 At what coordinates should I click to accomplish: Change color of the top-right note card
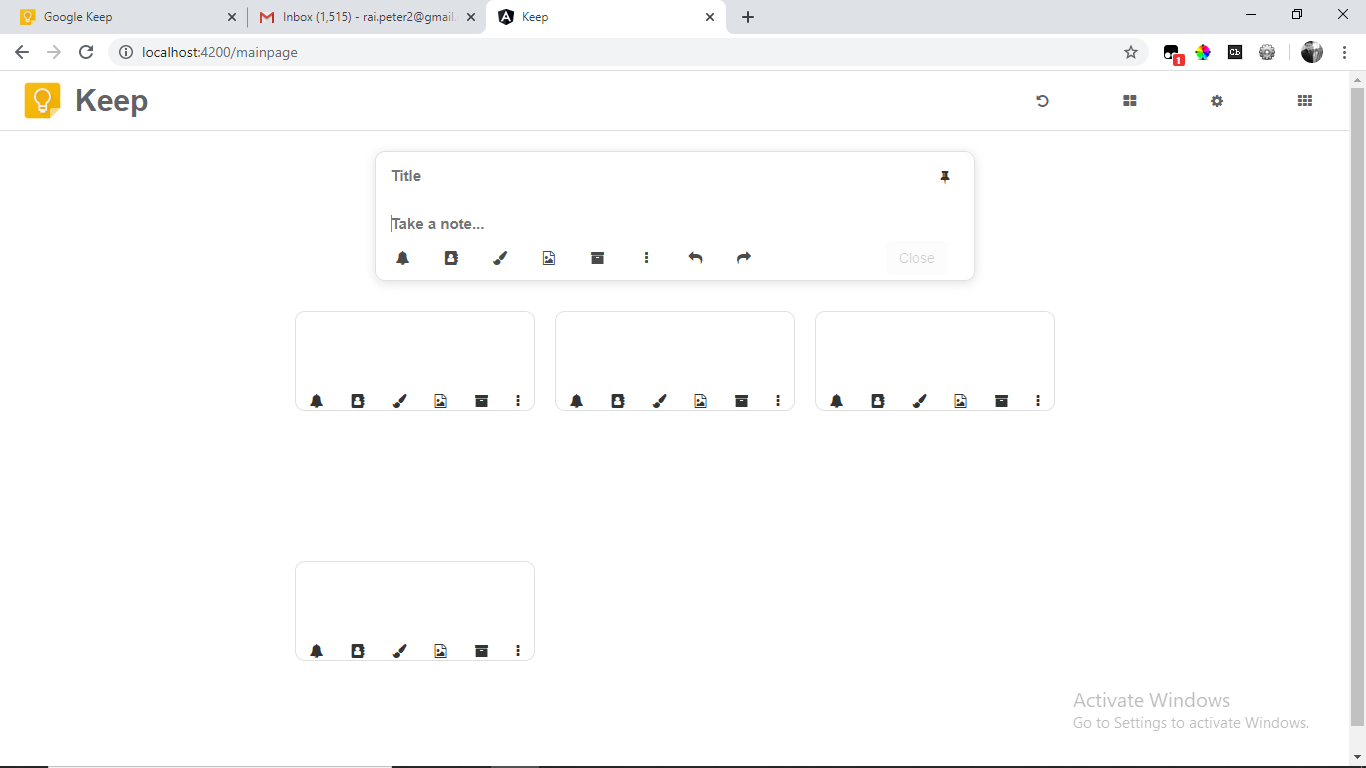[919, 401]
